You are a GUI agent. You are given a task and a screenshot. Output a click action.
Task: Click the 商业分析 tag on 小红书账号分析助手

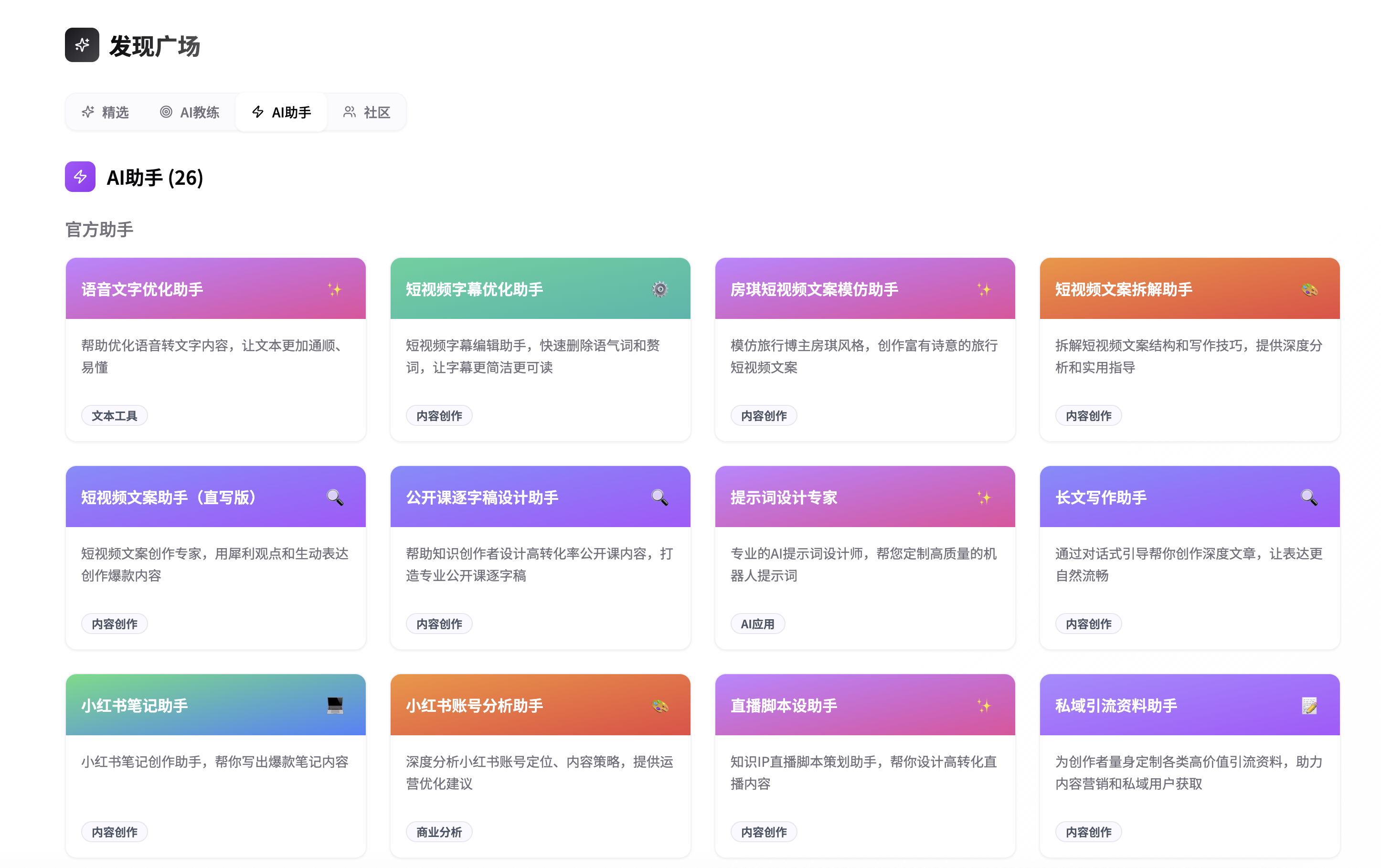[439, 832]
